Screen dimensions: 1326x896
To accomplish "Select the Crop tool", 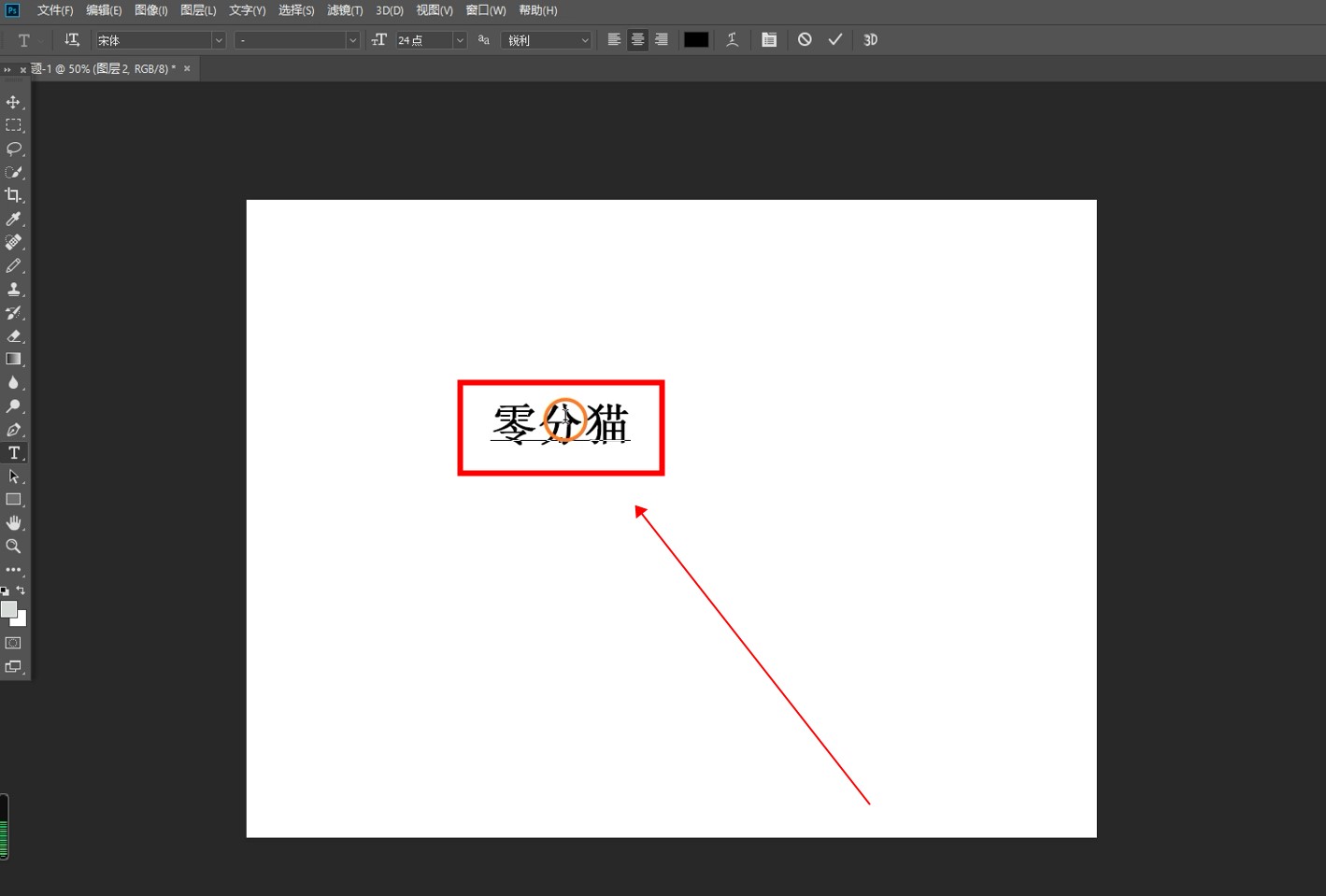I will (x=13, y=195).
